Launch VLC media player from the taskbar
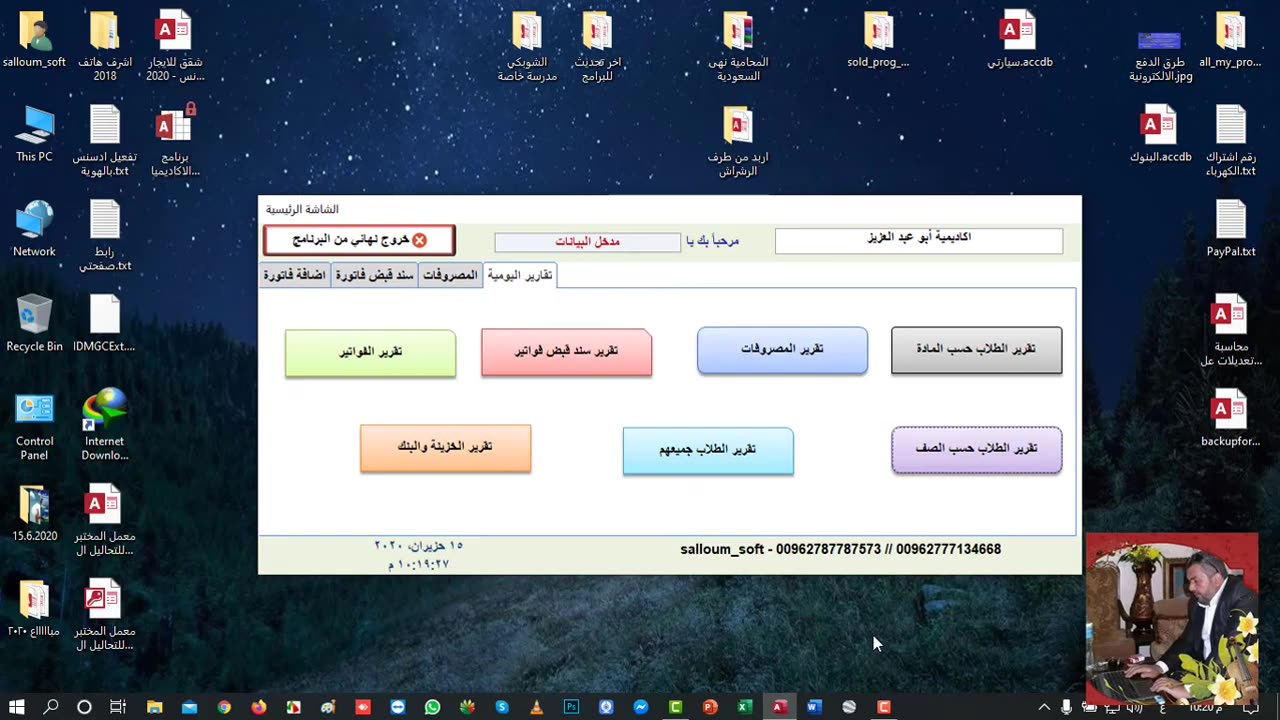This screenshot has height=720, width=1280. pyautogui.click(x=536, y=707)
